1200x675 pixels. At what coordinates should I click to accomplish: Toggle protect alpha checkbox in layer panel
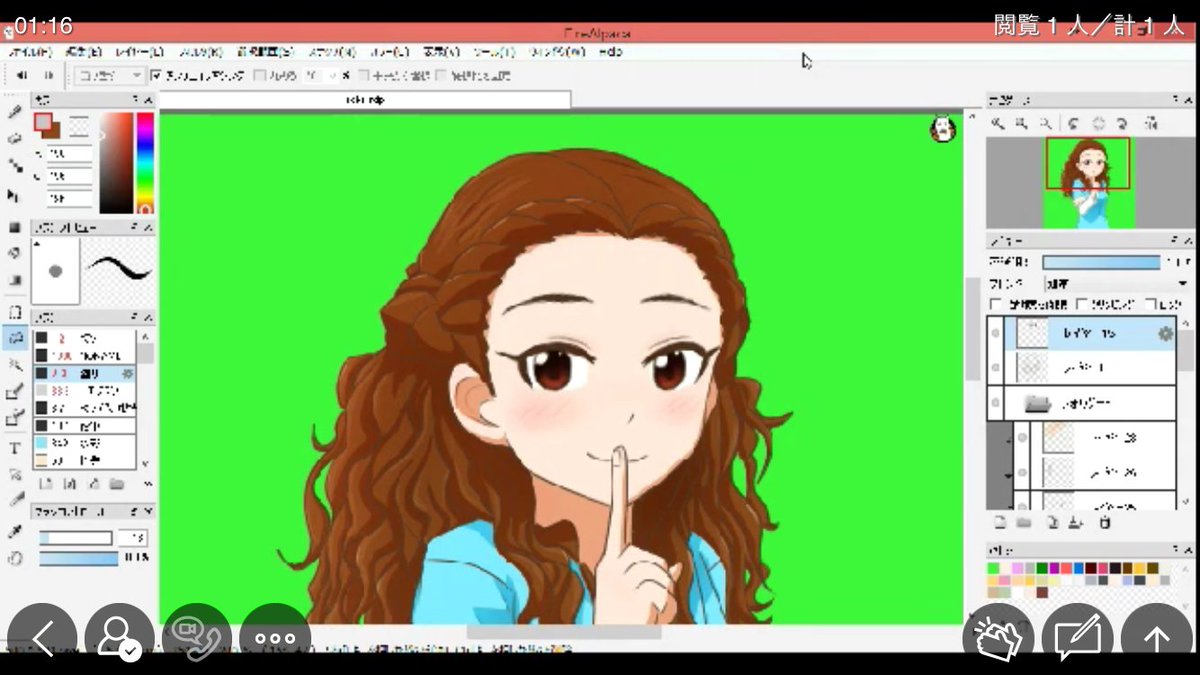click(995, 304)
